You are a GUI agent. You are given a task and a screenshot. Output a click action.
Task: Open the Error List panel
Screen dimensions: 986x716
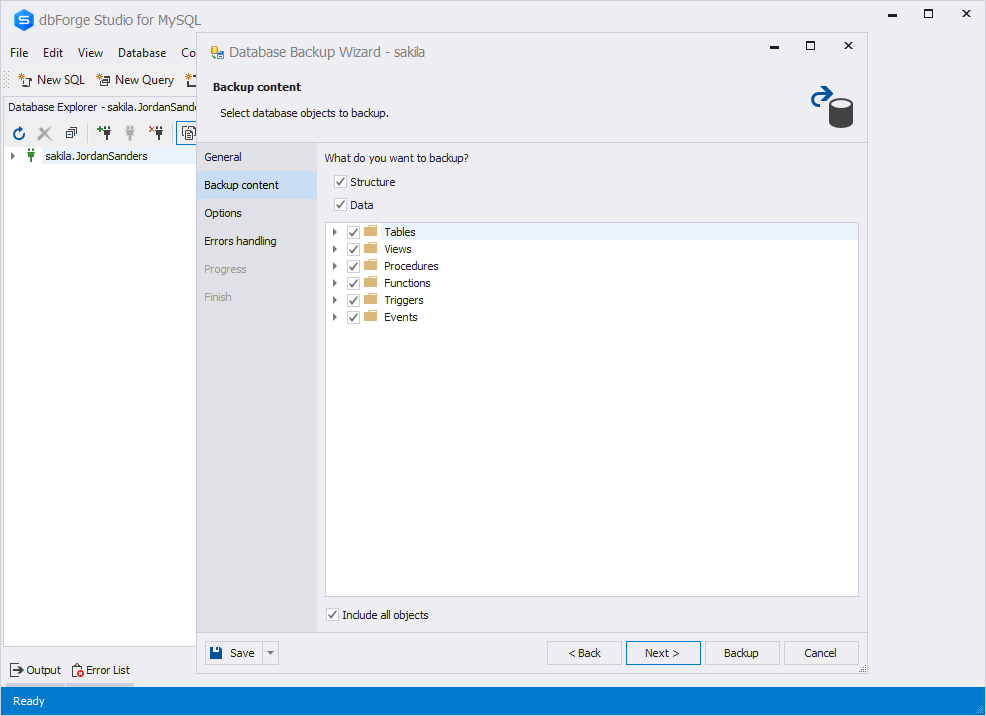click(x=101, y=670)
